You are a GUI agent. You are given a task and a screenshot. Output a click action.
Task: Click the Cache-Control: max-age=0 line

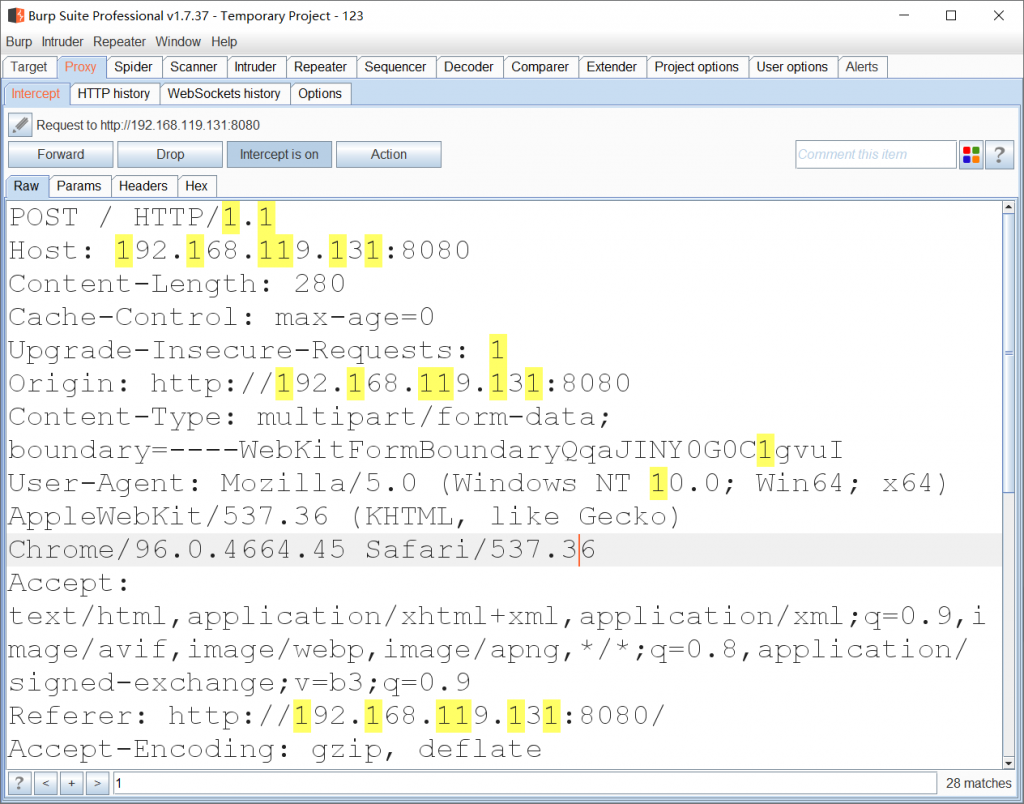(x=221, y=317)
